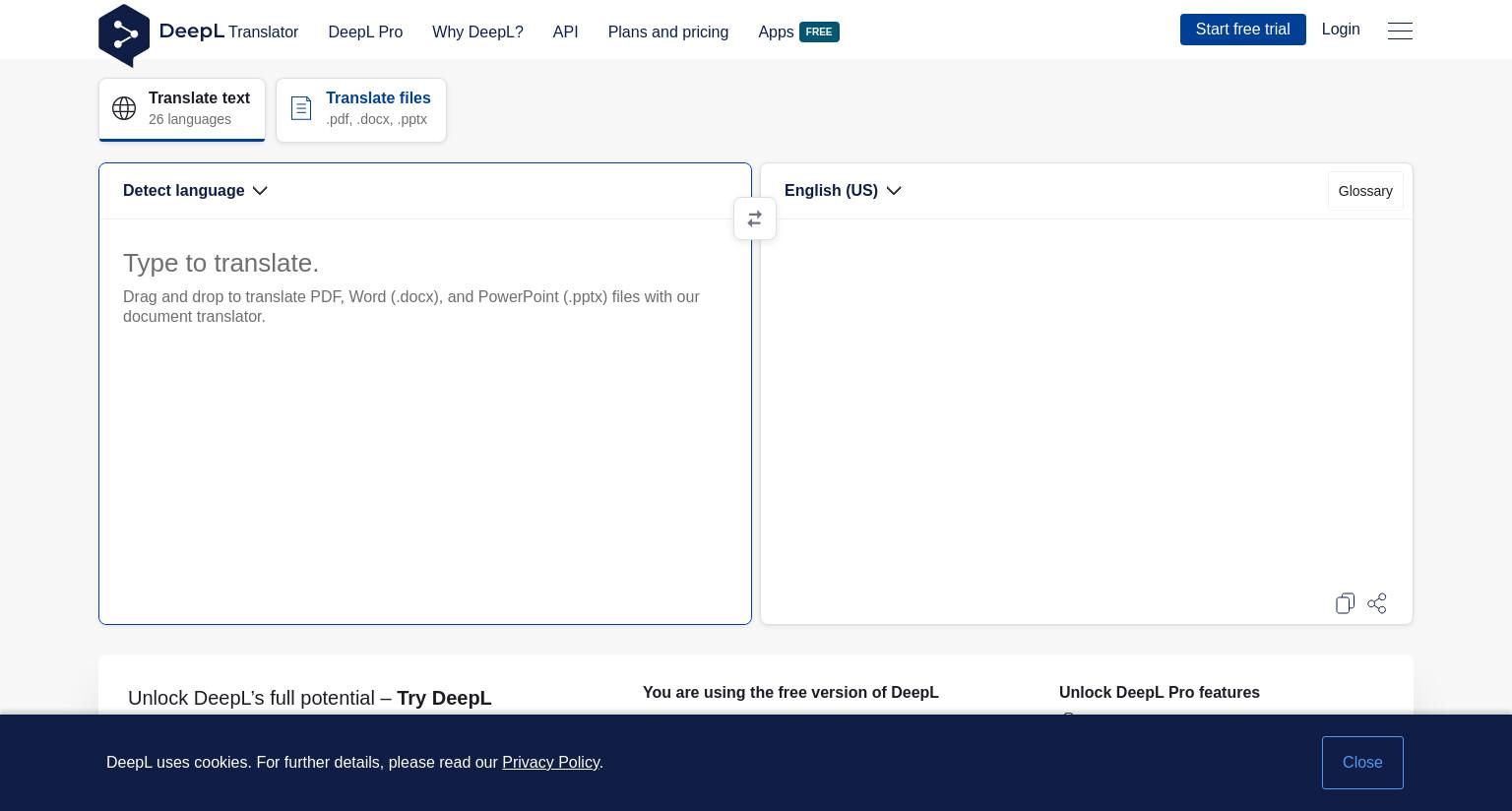1512x811 pixels.
Task: Go to the API page
Action: [x=566, y=31]
